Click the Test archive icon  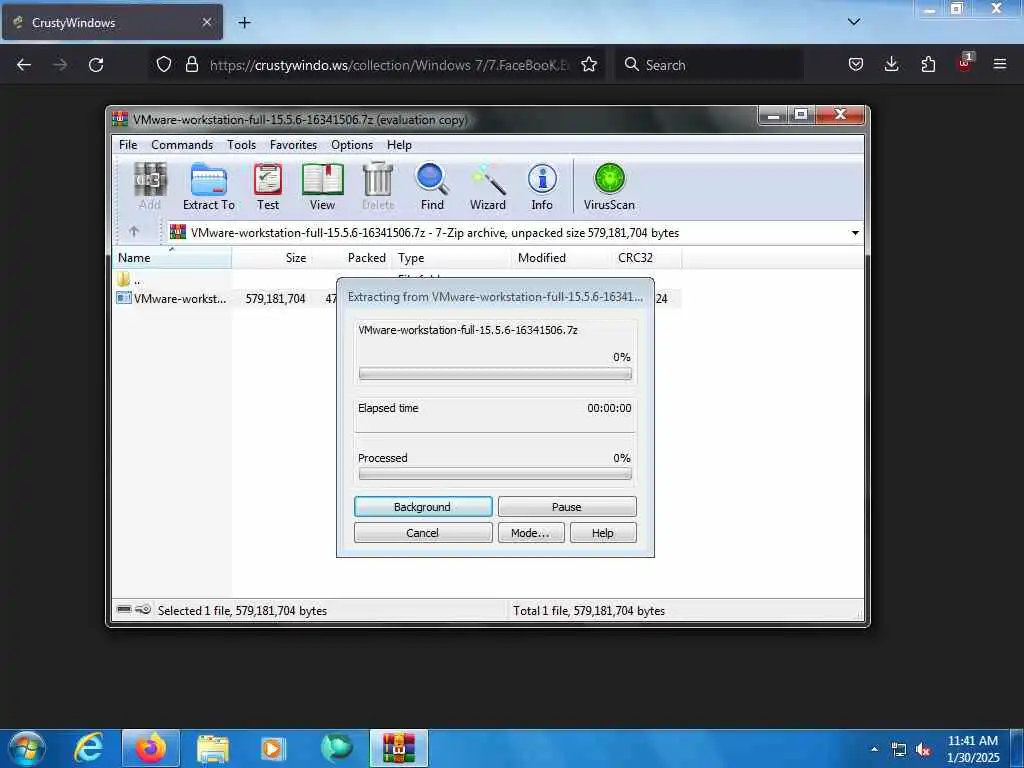(268, 187)
